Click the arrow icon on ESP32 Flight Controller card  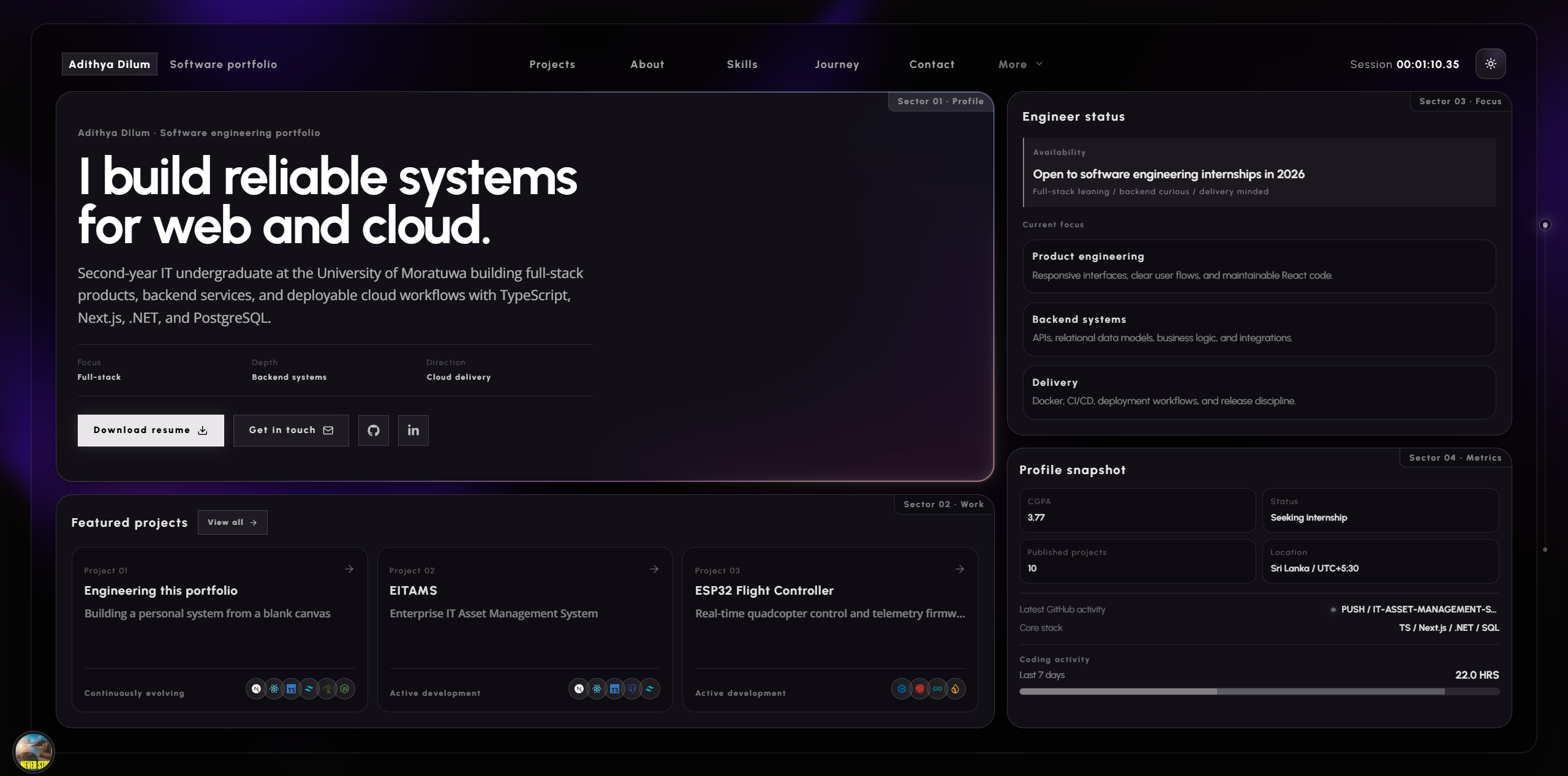(x=960, y=569)
